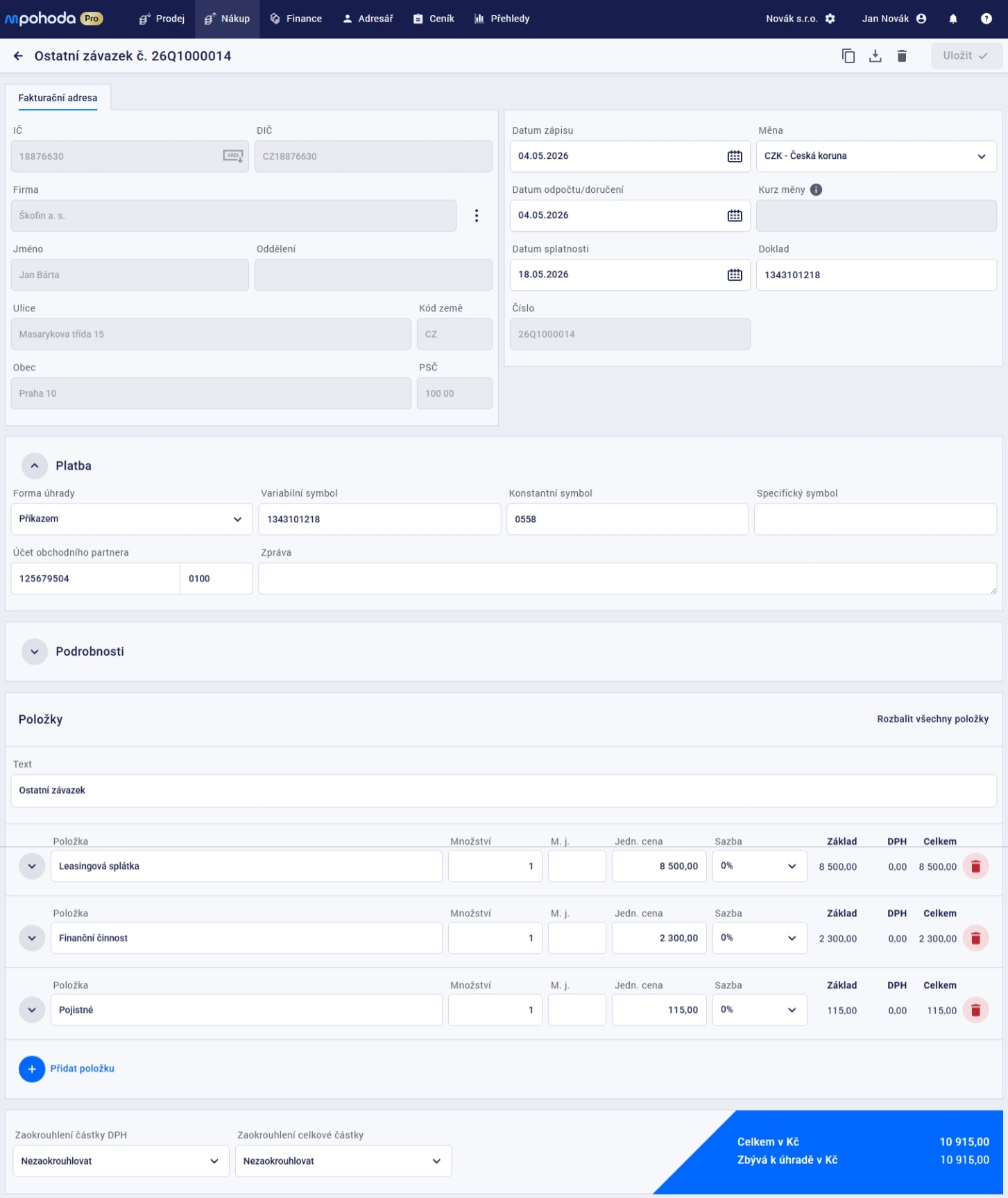Click Rozbalit všechny položky link

click(932, 719)
